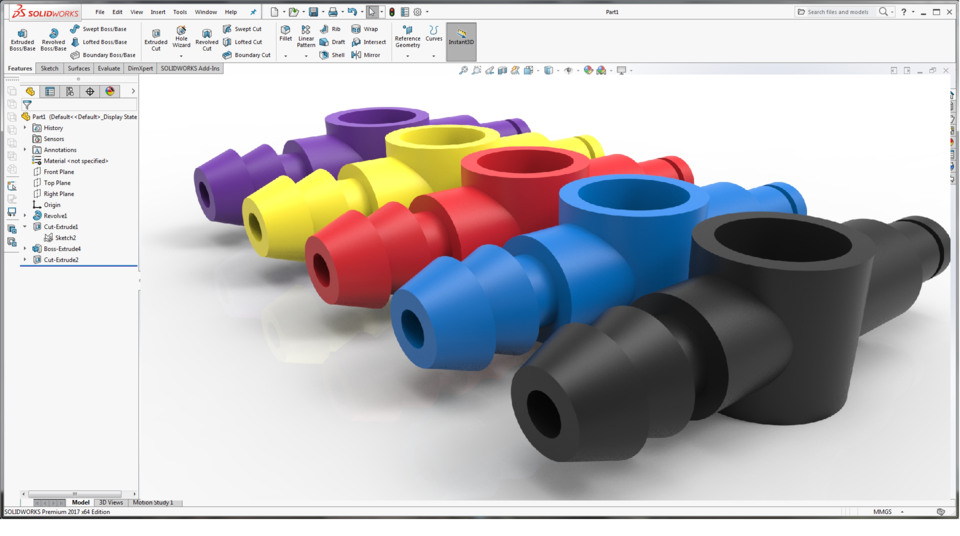This screenshot has width=960, height=536.
Task: Open the Tools menu
Action: point(180,12)
